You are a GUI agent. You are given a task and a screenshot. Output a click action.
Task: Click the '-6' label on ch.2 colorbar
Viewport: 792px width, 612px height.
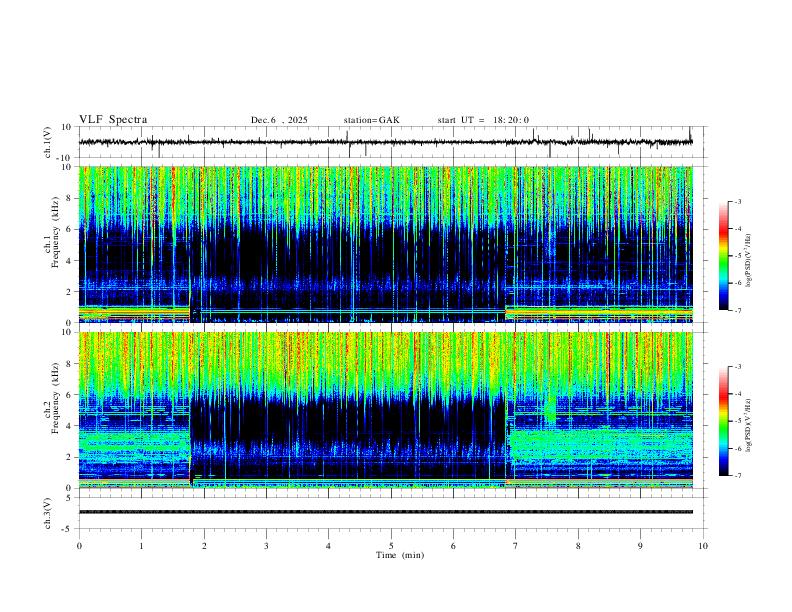tap(738, 448)
